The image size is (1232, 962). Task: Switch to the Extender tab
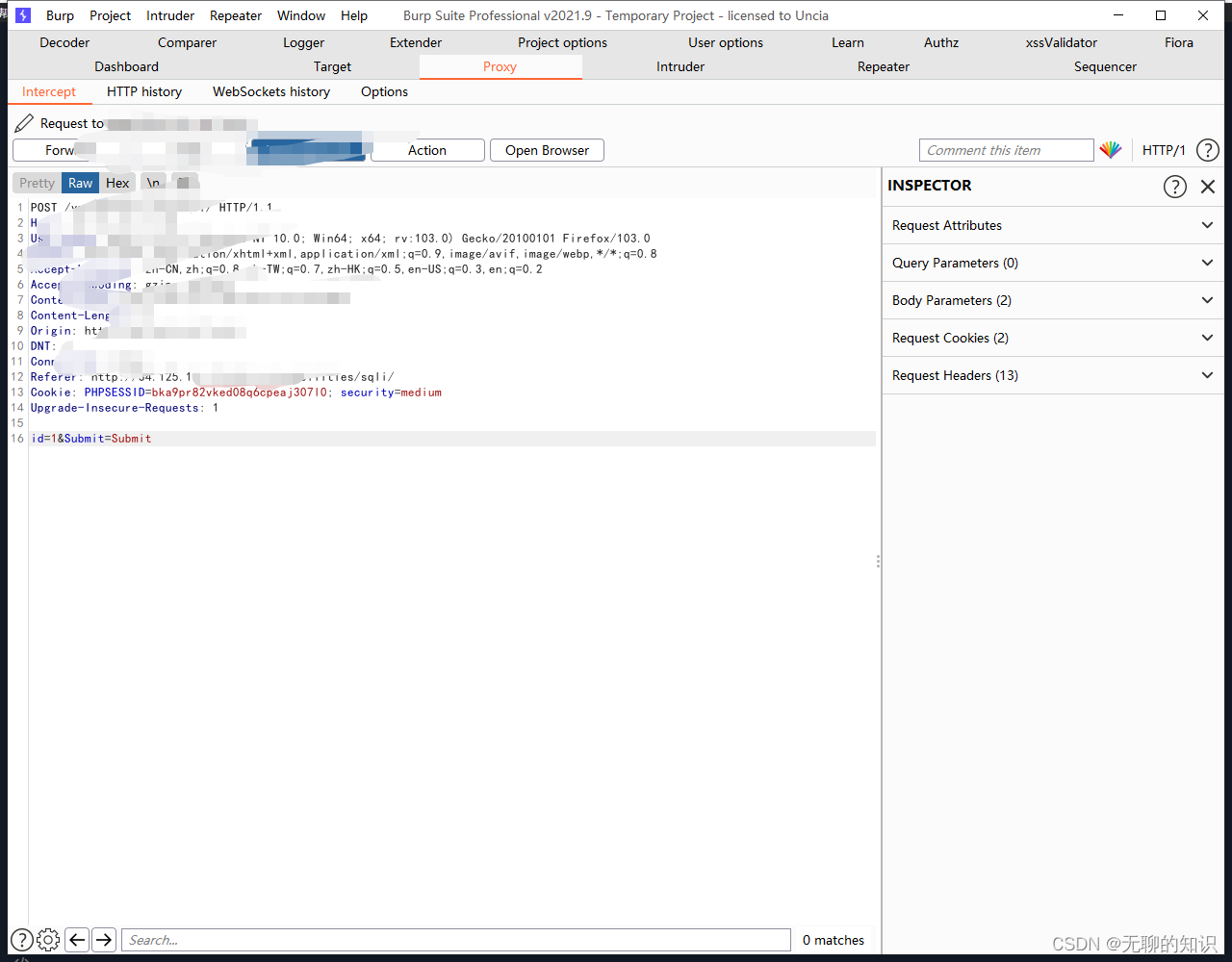tap(416, 42)
